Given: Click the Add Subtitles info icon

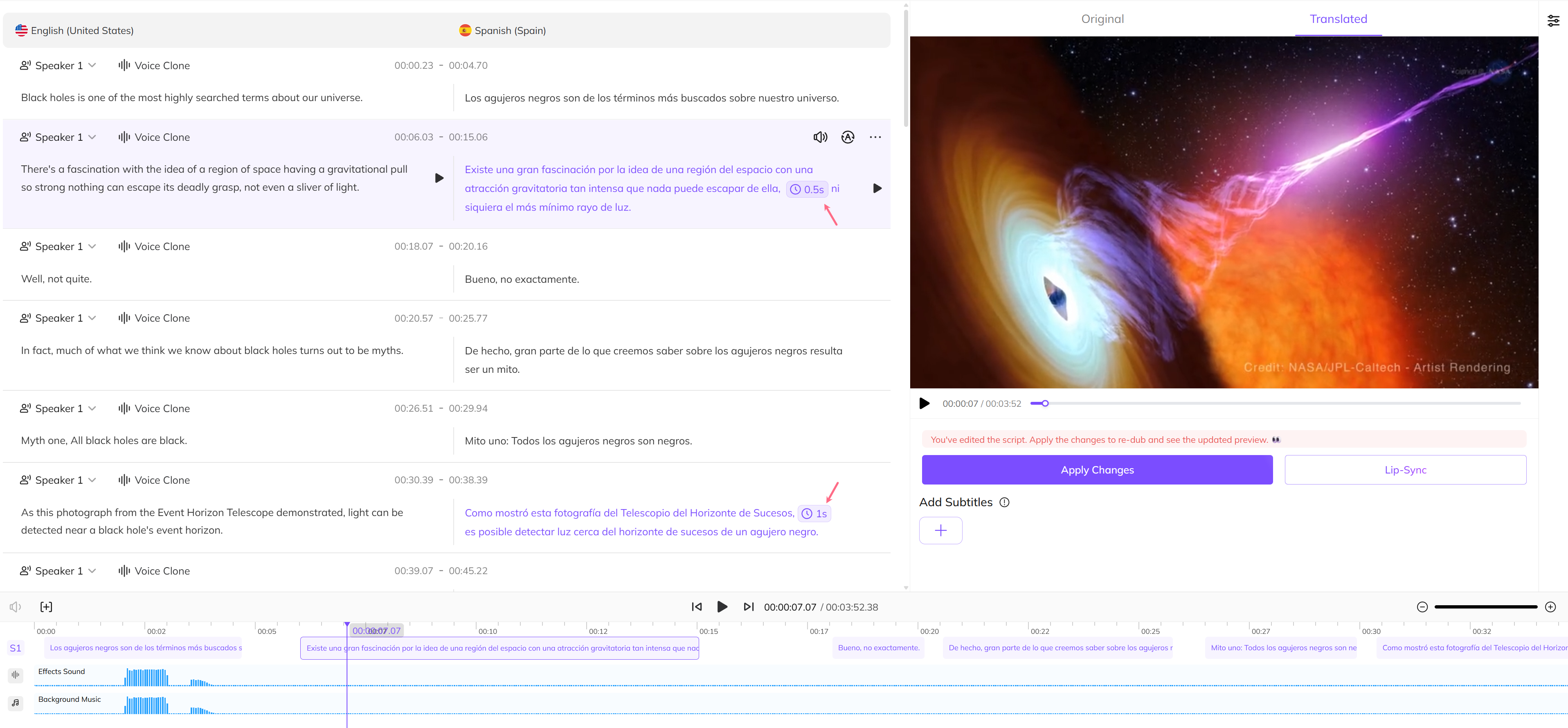Looking at the screenshot, I should click(1004, 502).
